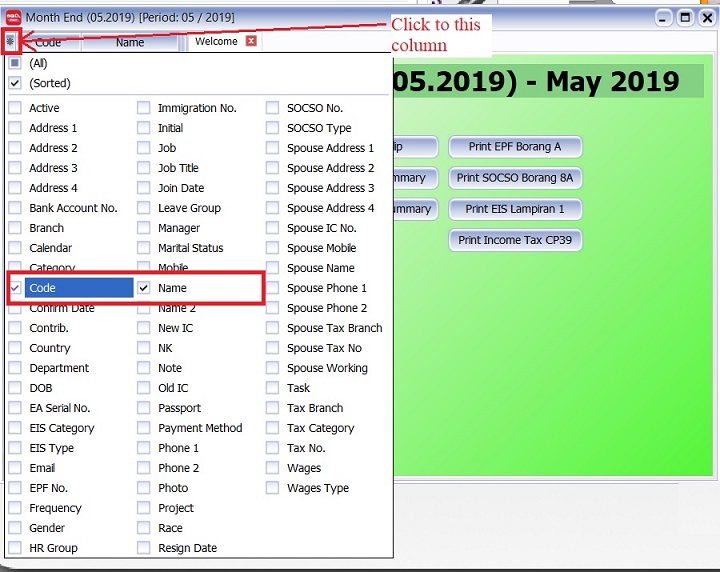Viewport: 720px width, 572px height.
Task: Switch to the Welcome tab
Action: click(216, 41)
